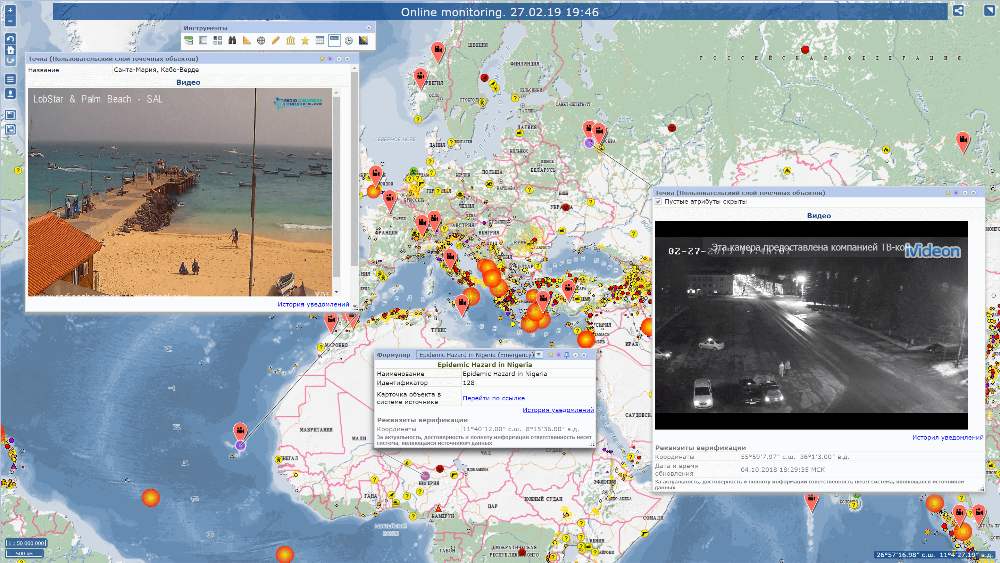Click the table grid icon in the toolbar
The image size is (1000, 563).
click(319, 41)
